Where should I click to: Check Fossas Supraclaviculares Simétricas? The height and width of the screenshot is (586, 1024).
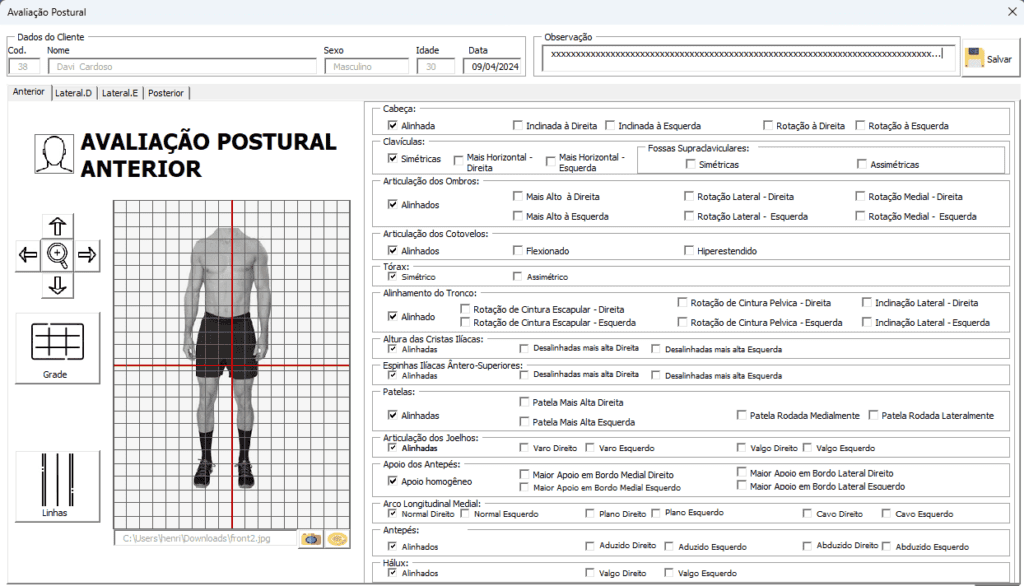pos(690,164)
